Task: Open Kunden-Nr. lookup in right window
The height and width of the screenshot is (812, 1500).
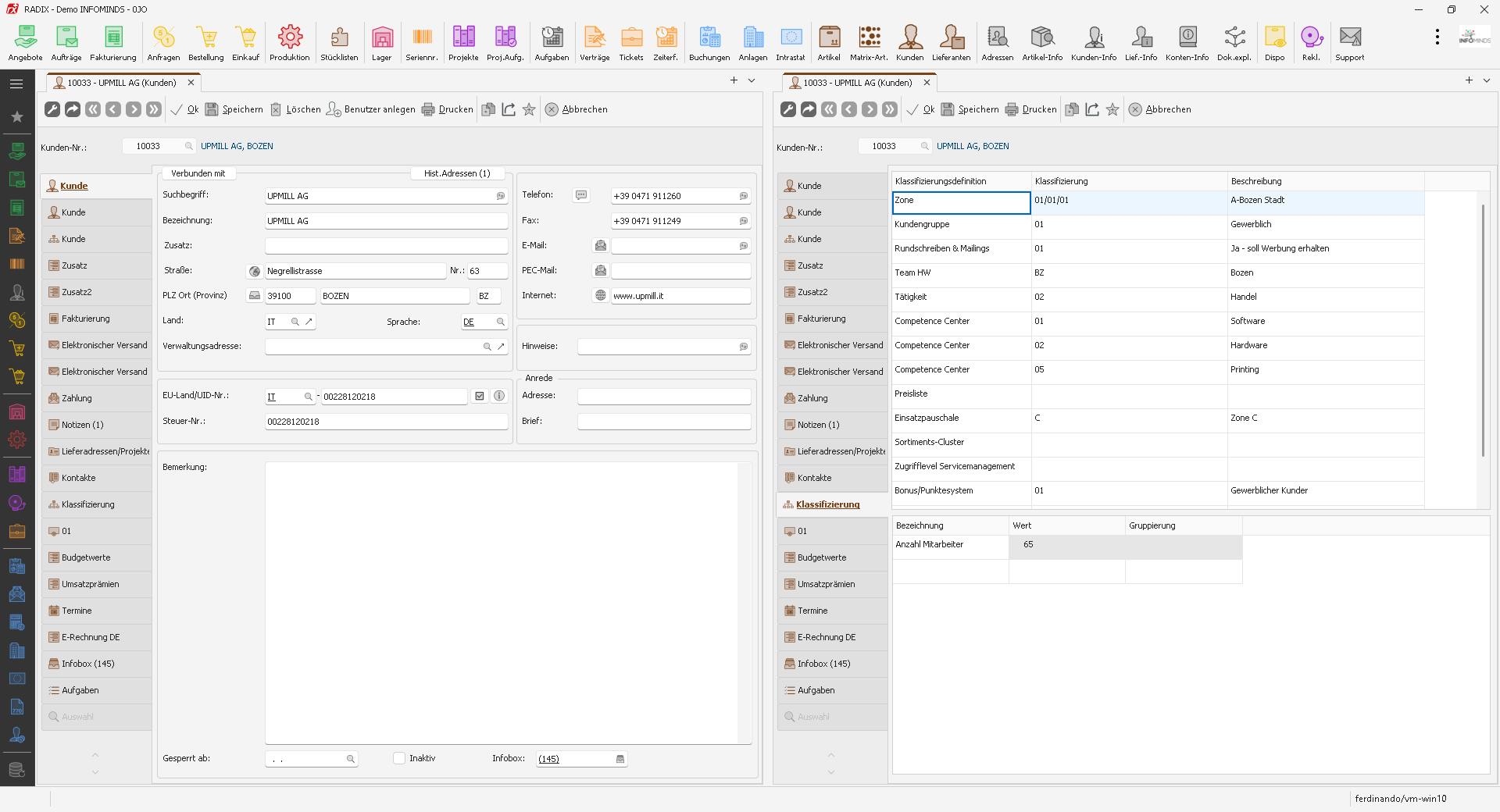Action: pos(924,146)
